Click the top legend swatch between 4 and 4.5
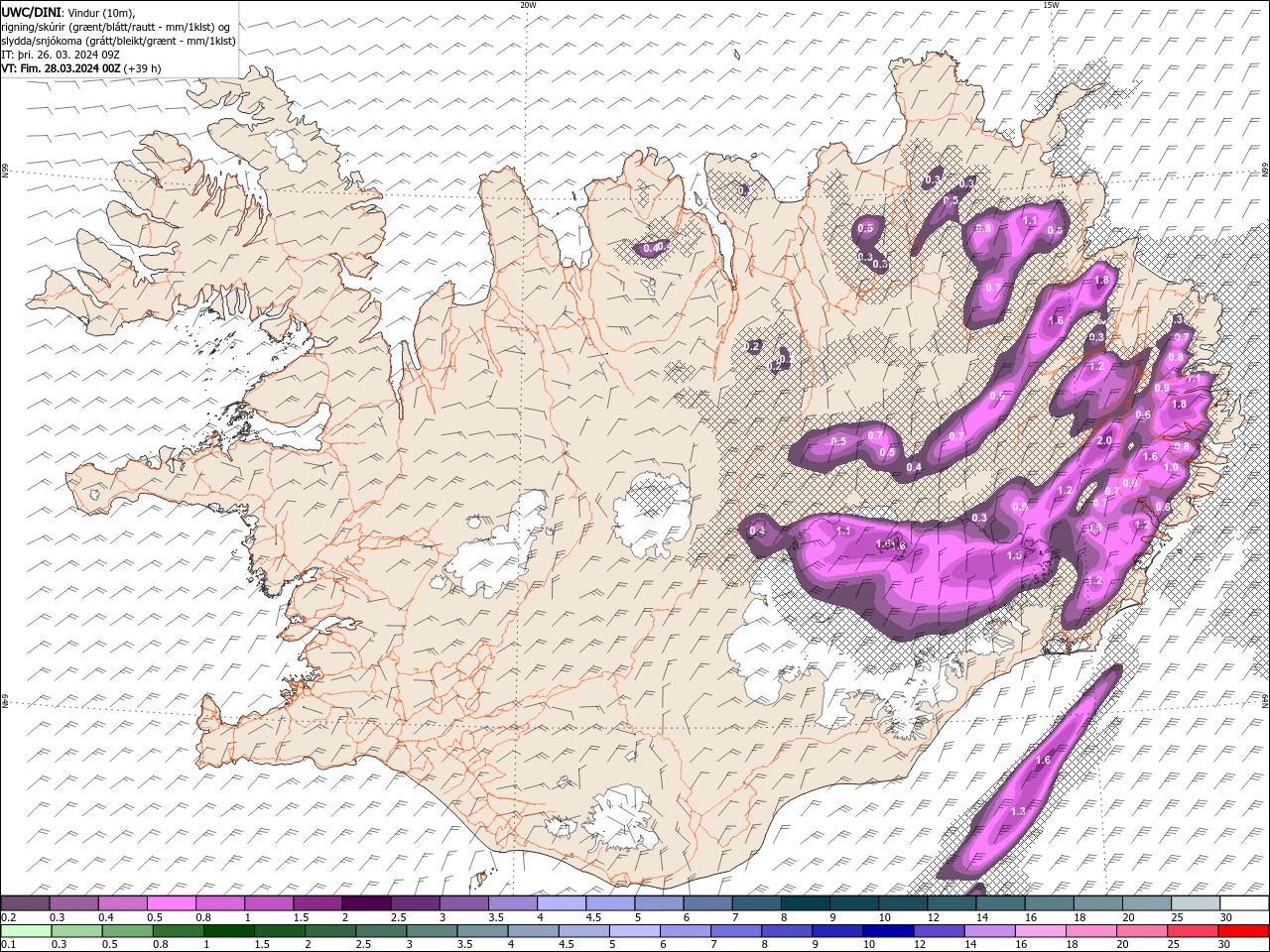Viewport: 1270px width, 952px height. click(562, 903)
